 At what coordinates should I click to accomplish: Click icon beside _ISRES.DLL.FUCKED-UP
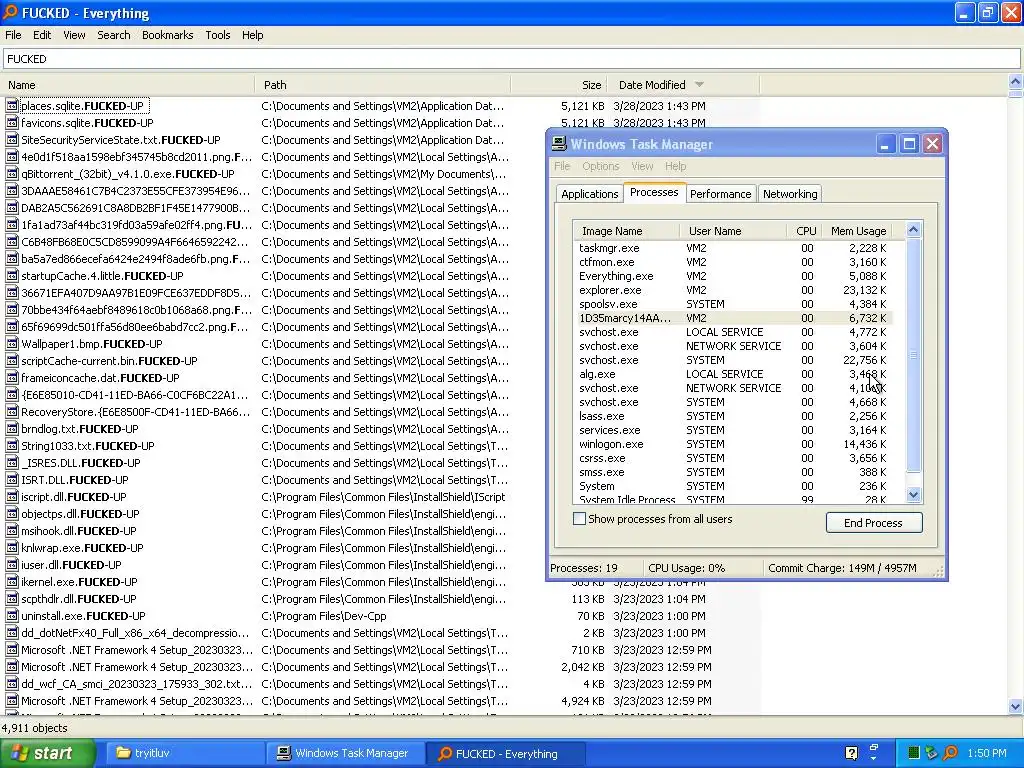pos(12,462)
